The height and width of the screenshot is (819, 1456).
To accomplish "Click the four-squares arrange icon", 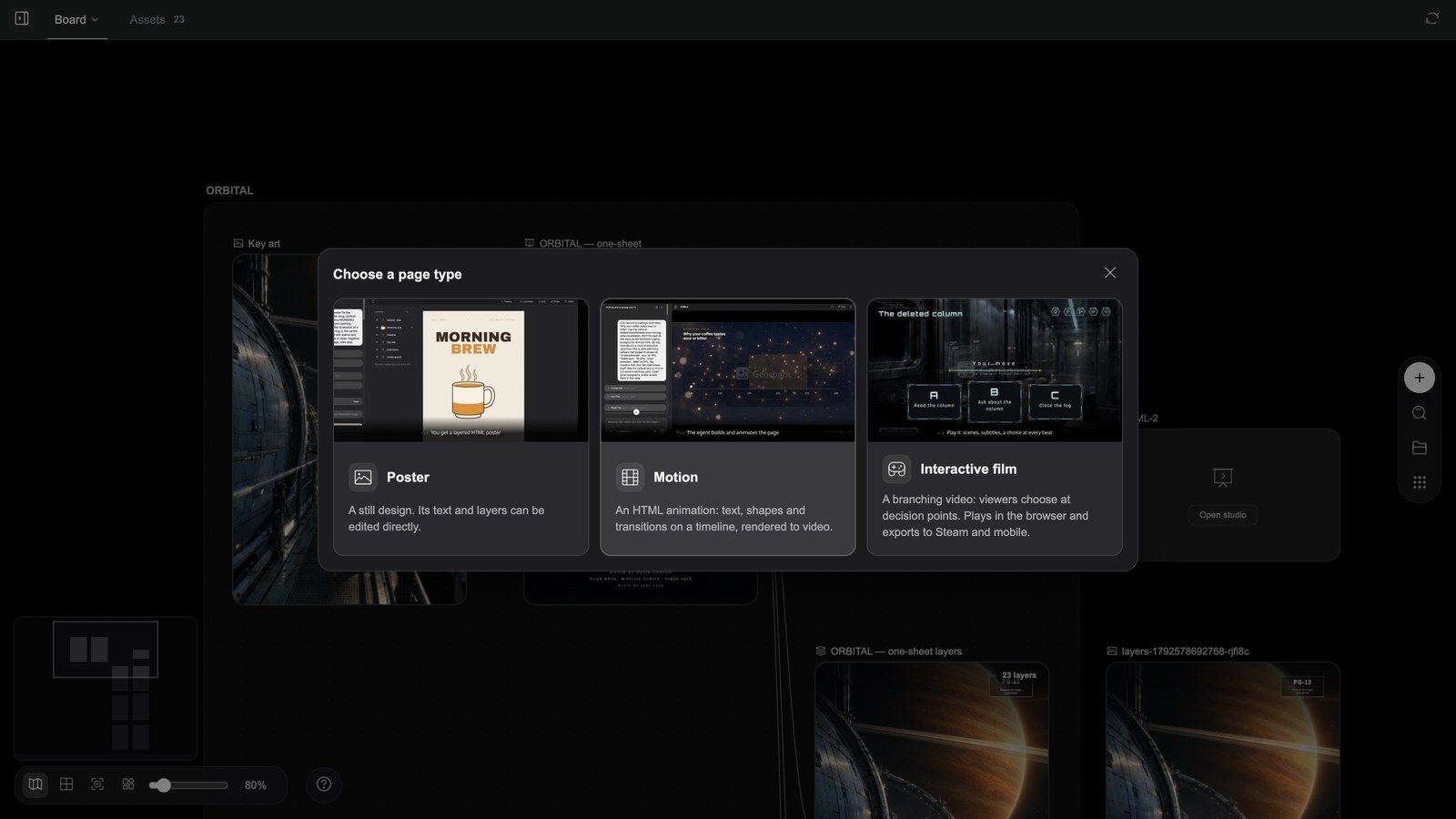I will (128, 784).
